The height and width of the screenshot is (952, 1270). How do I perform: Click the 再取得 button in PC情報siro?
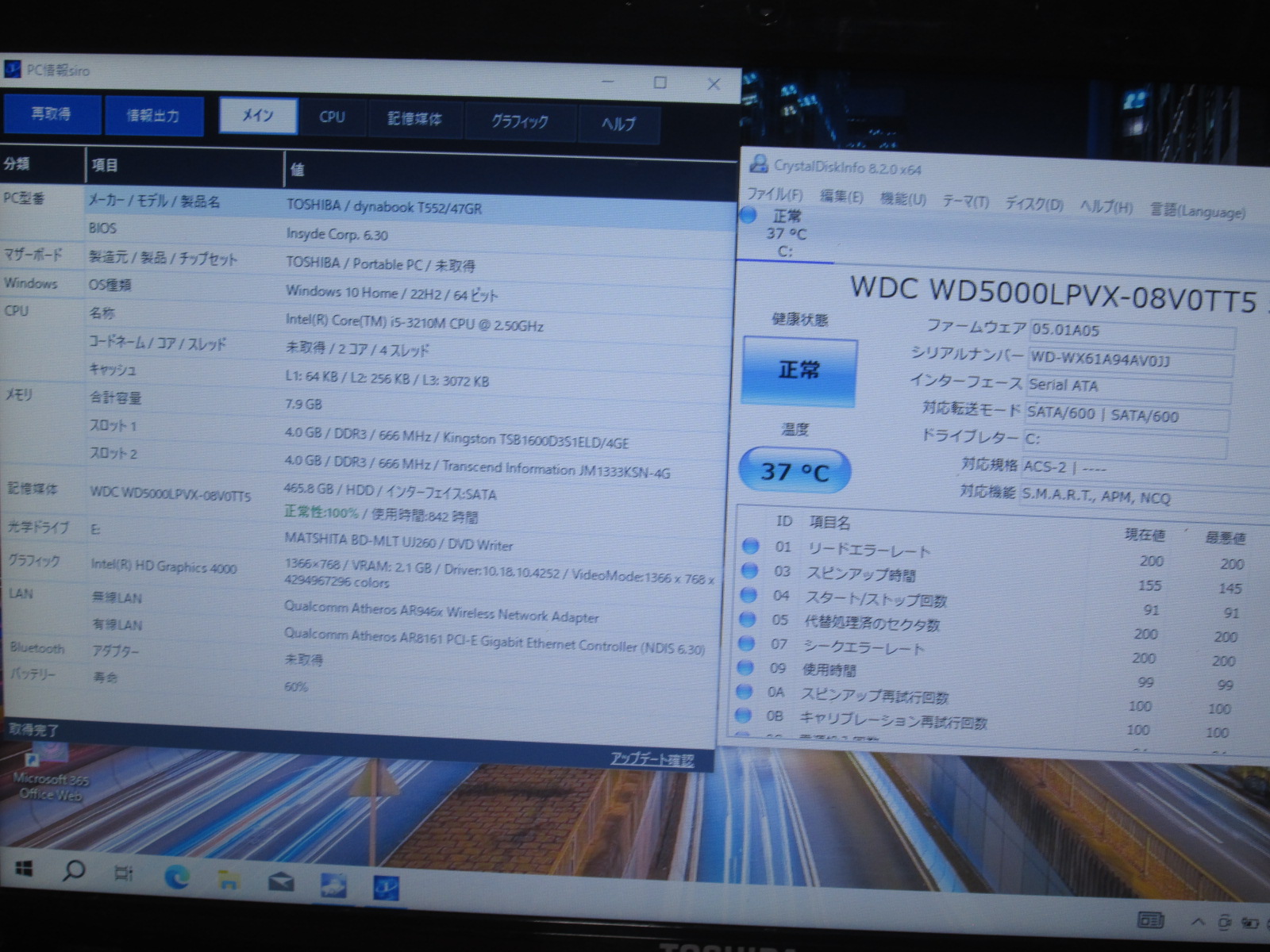click(52, 114)
